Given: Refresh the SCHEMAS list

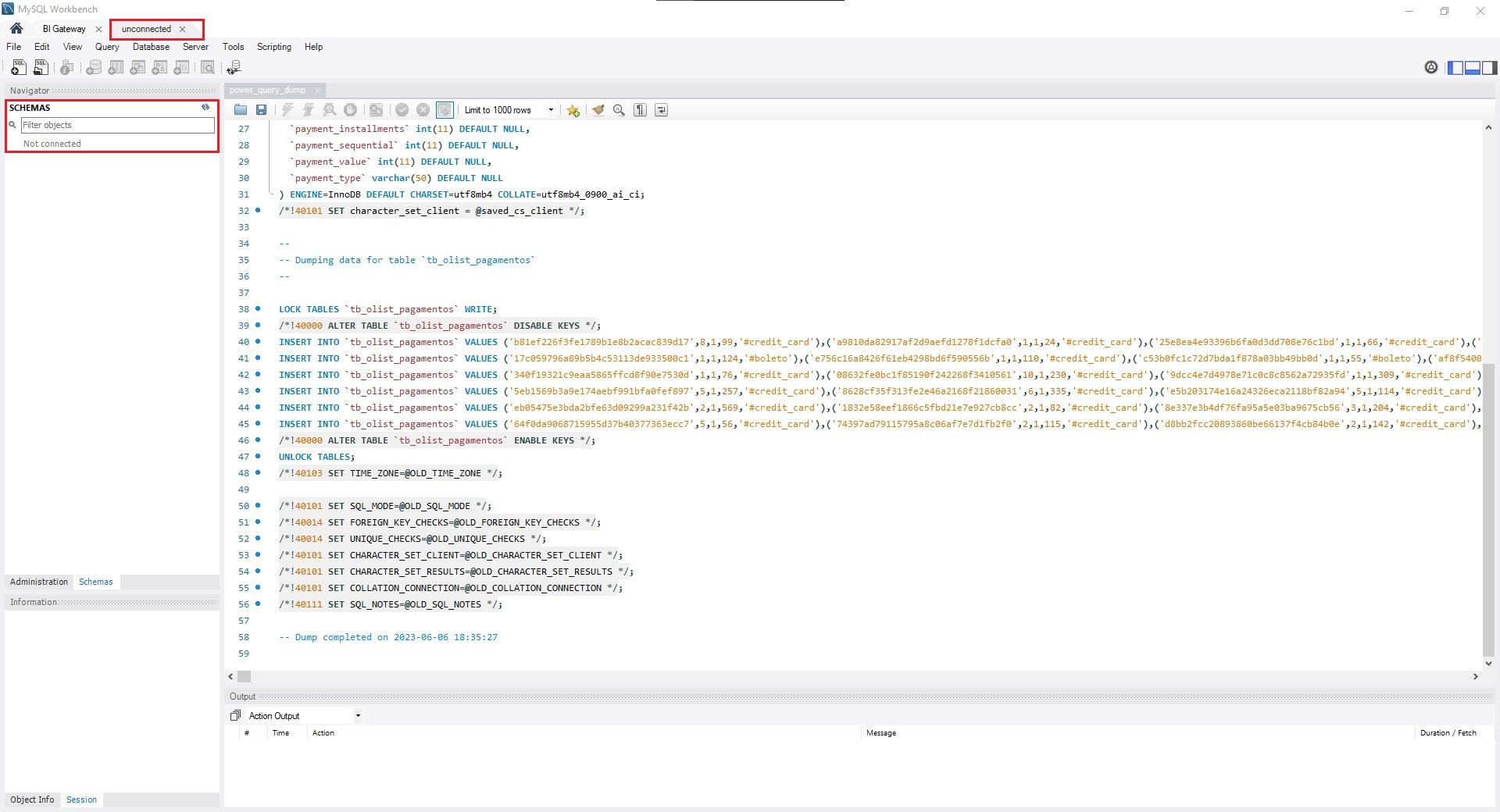Looking at the screenshot, I should (205, 107).
